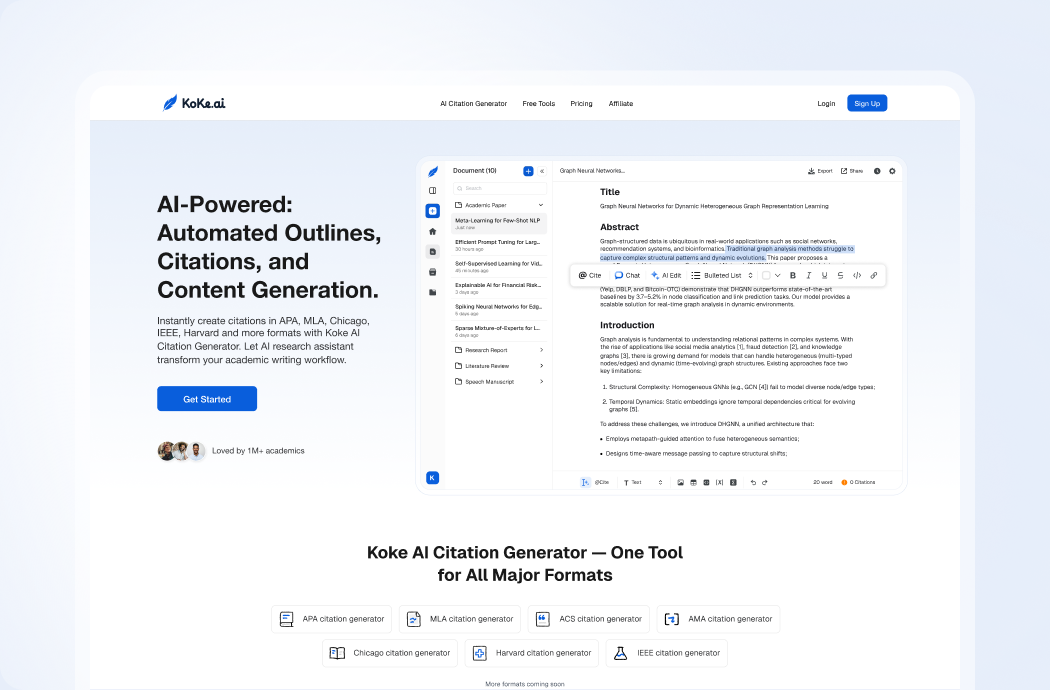Open the Bulleted List dropdown

pos(722,275)
